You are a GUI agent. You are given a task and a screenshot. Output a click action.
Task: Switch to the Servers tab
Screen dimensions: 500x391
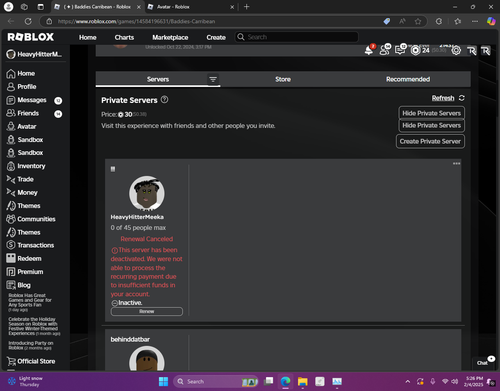coord(158,79)
